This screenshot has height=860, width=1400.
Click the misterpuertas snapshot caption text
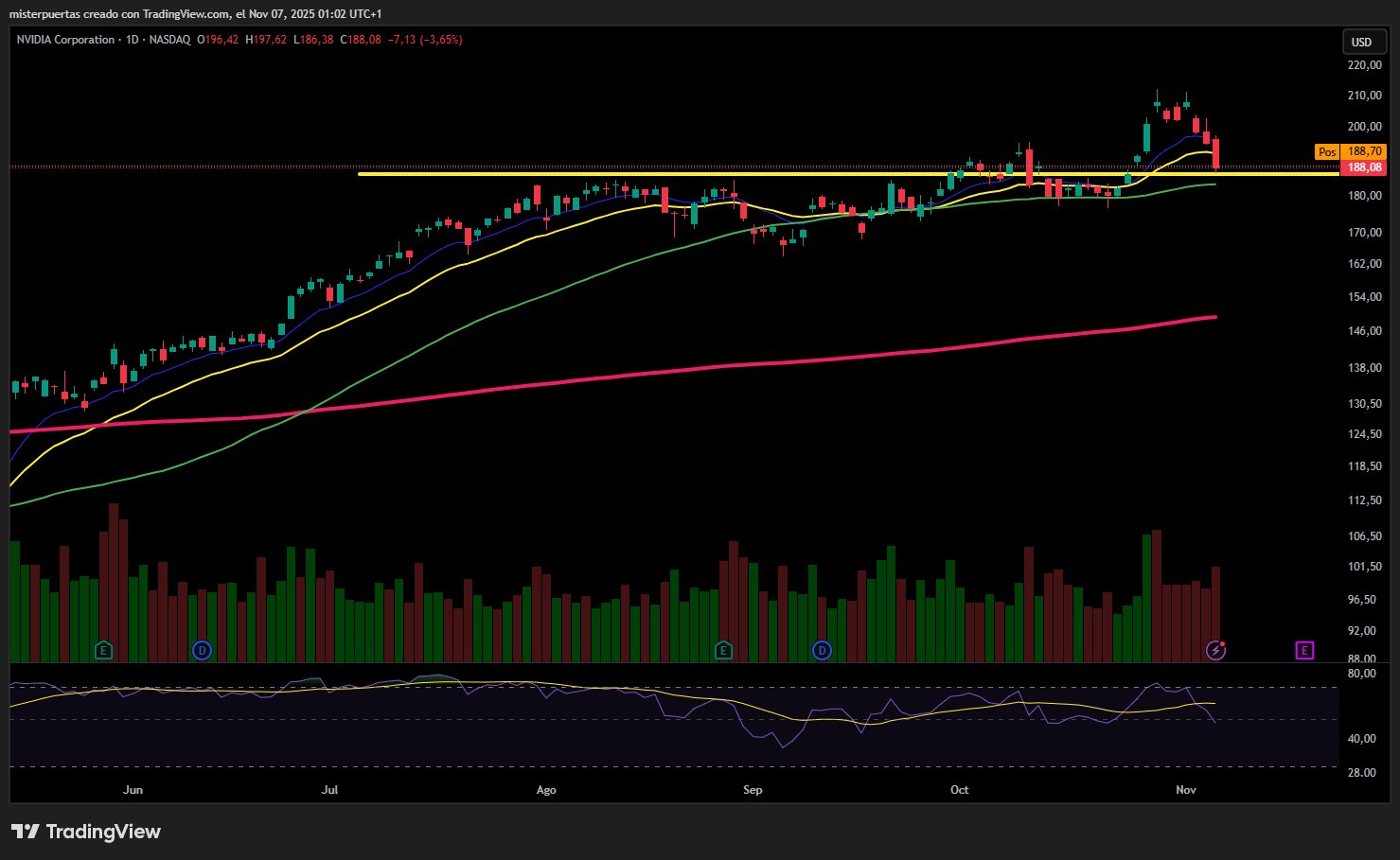tap(195, 14)
